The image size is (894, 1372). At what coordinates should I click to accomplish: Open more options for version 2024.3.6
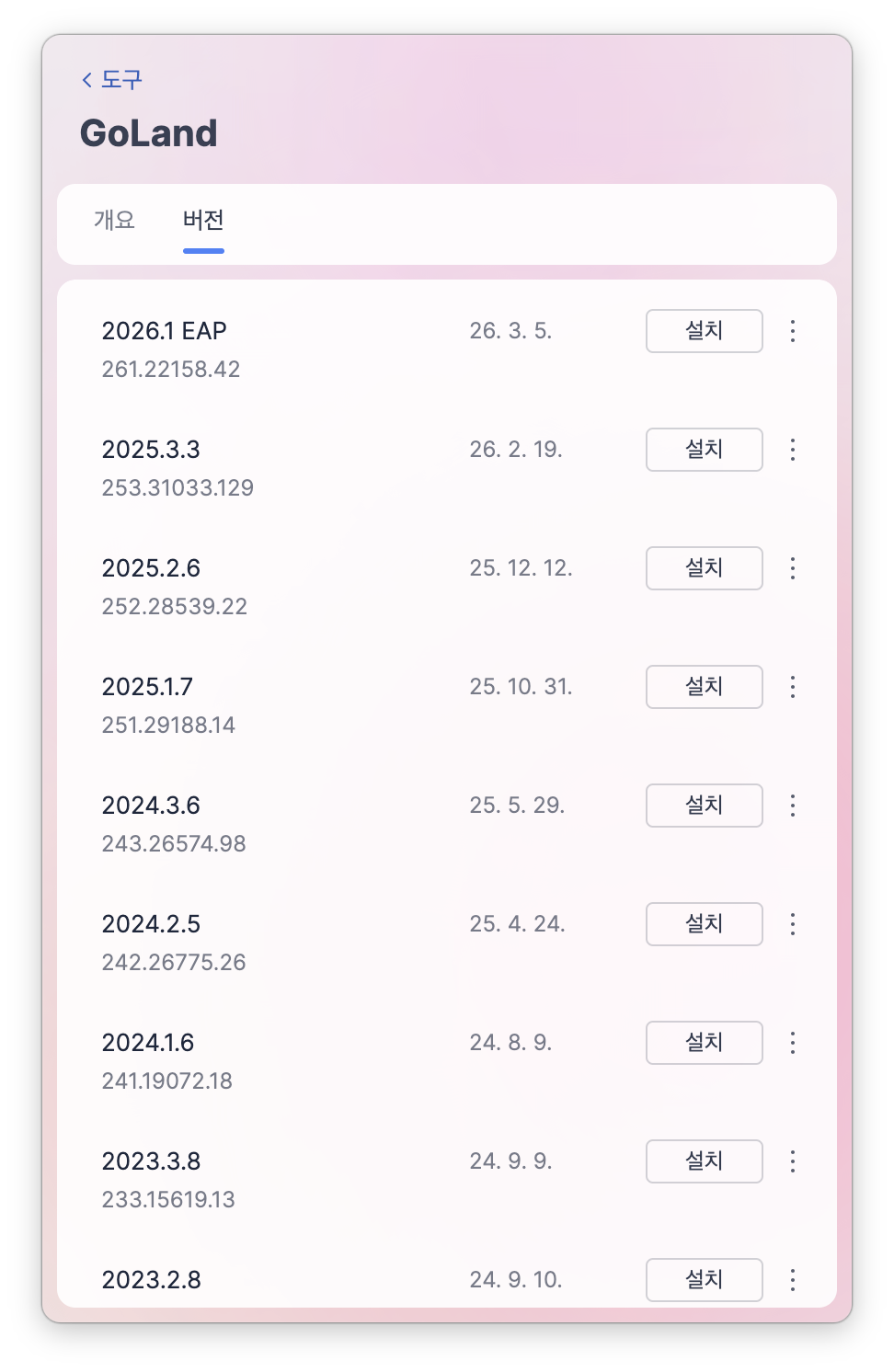[792, 806]
